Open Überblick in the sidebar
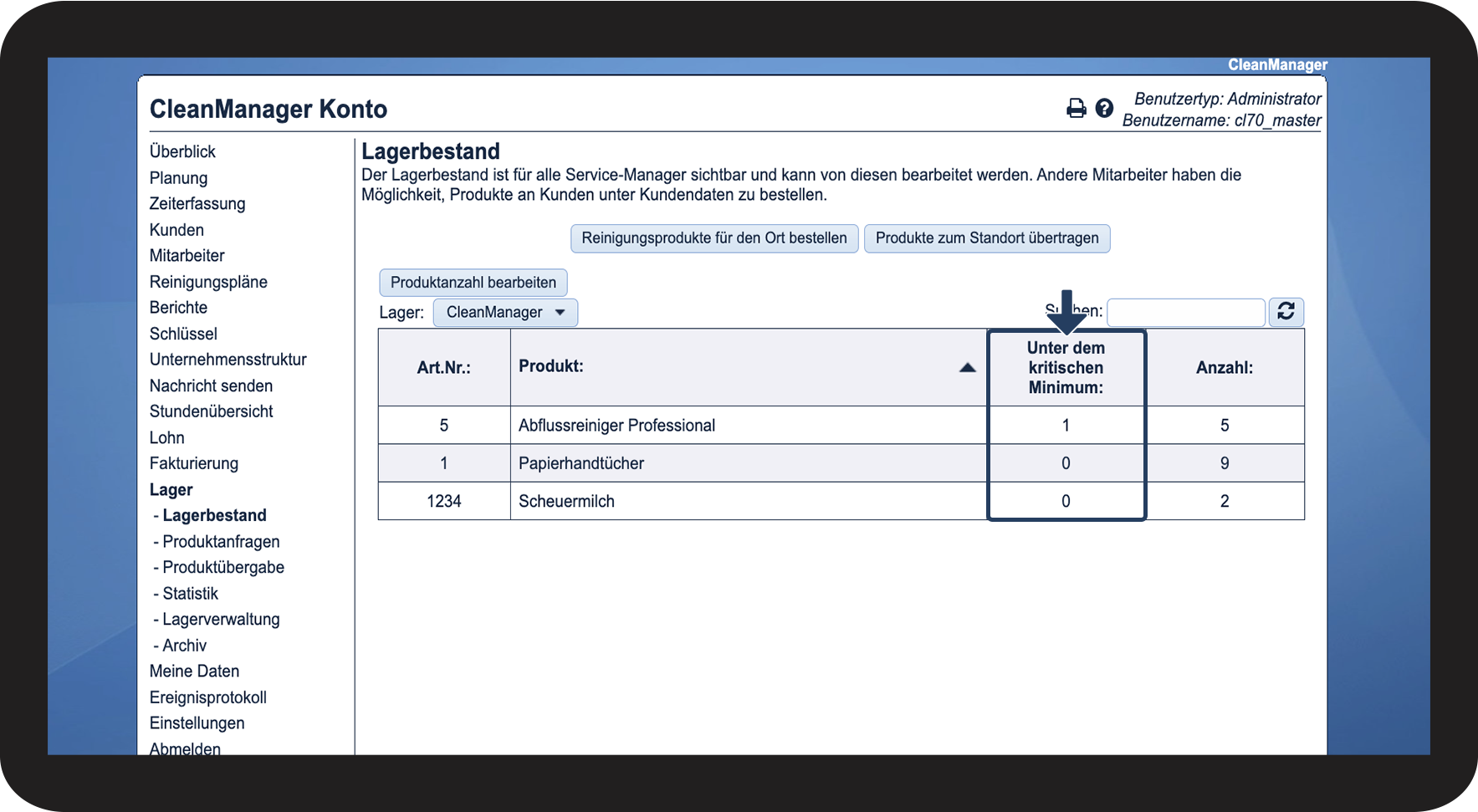The image size is (1478, 812). pos(182,151)
